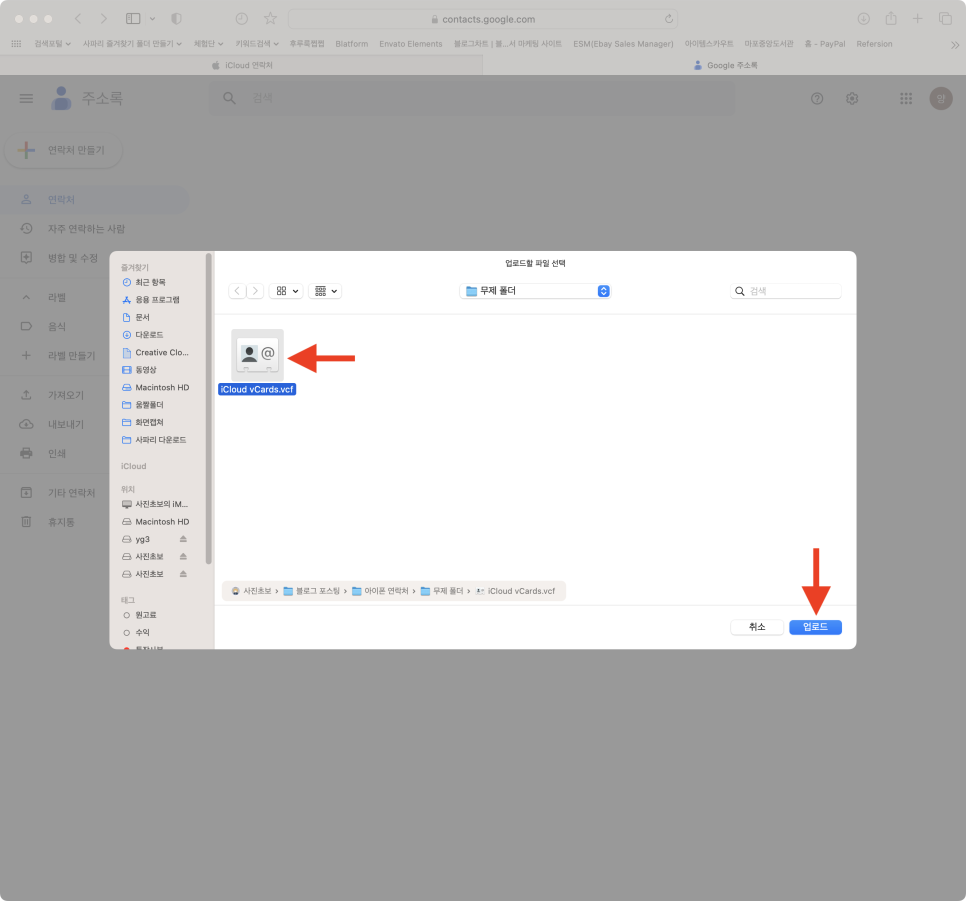Open the grouping options dropdown
The image size is (966, 901).
(x=325, y=291)
